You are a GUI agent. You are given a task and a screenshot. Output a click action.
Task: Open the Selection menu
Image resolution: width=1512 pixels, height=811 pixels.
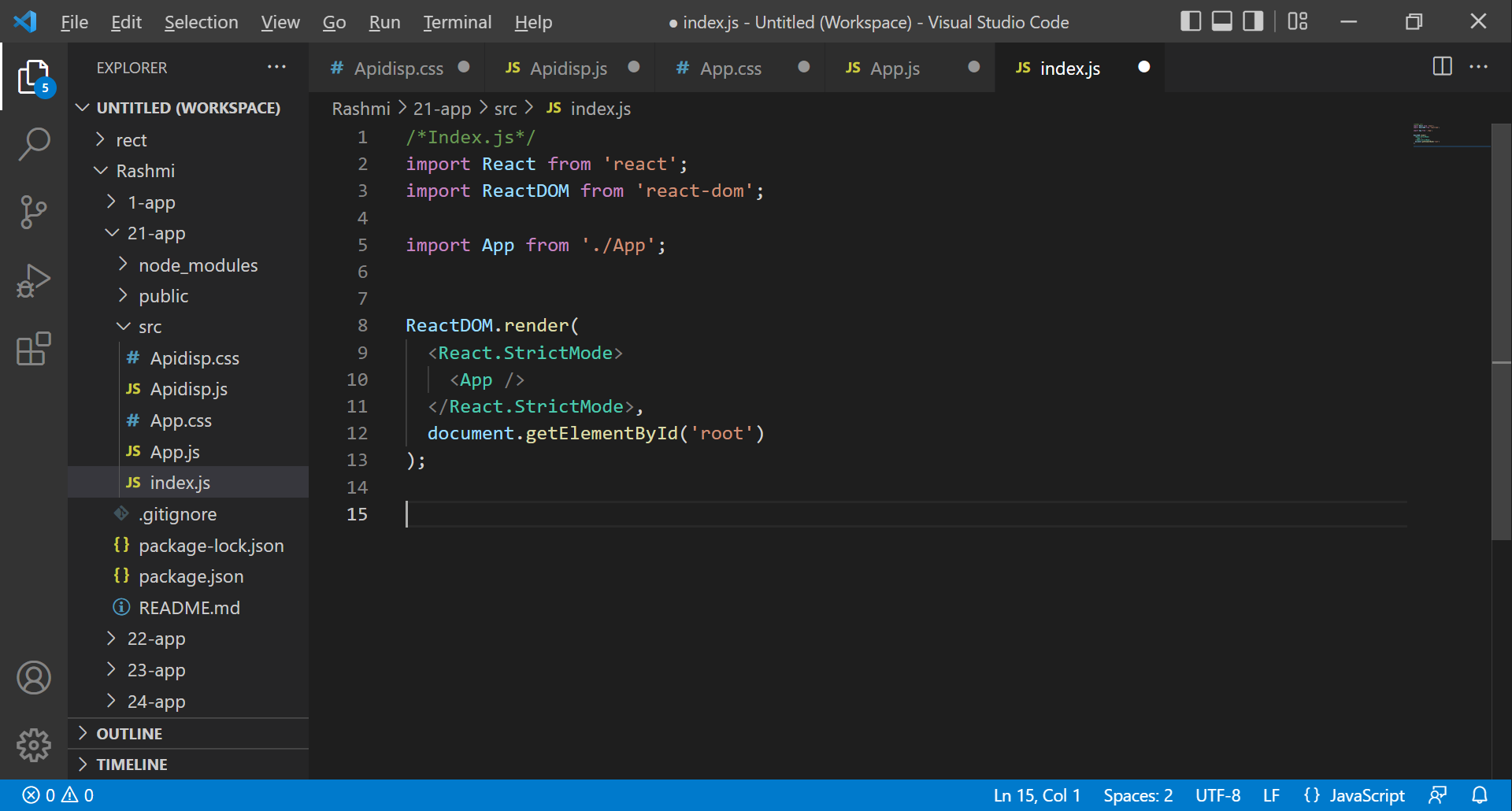tap(201, 22)
